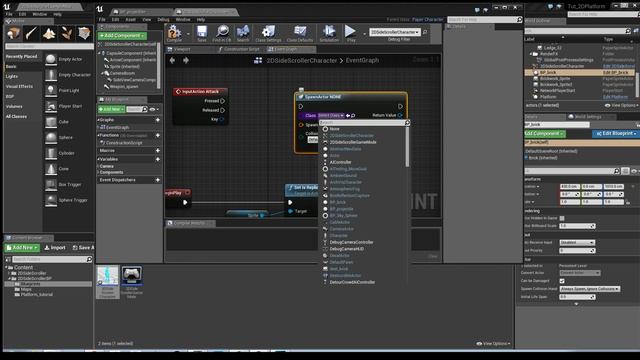
Task: Open the Convert Actor dropdown
Action: pyautogui.click(x=580, y=273)
